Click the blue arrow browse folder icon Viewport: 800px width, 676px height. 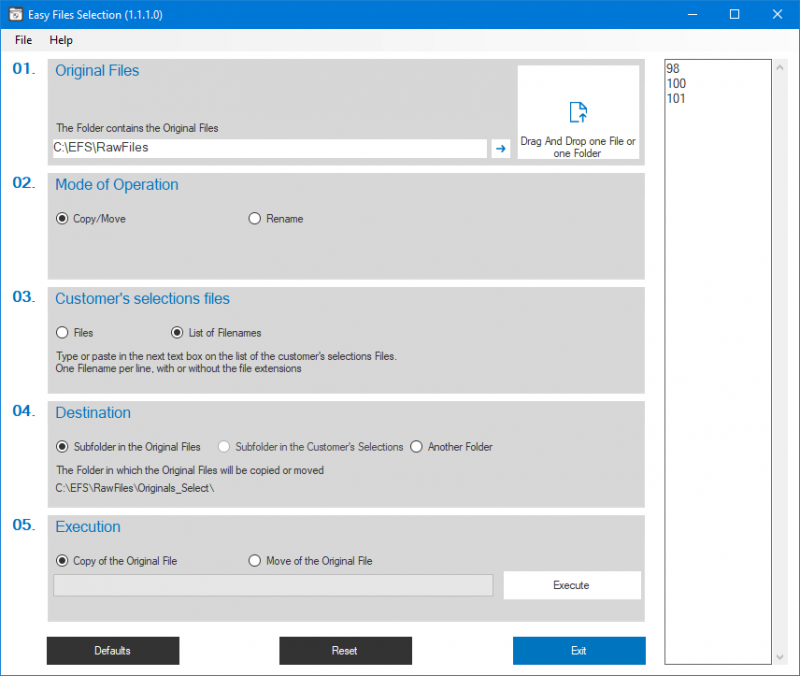(x=501, y=148)
